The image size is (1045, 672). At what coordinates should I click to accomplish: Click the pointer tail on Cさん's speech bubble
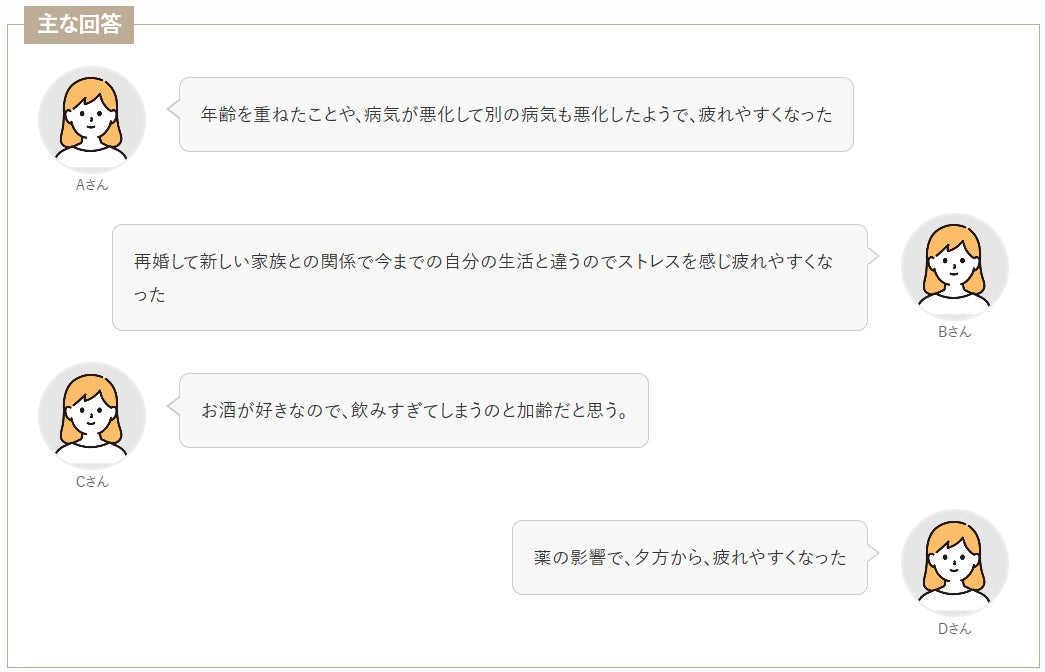(x=173, y=406)
